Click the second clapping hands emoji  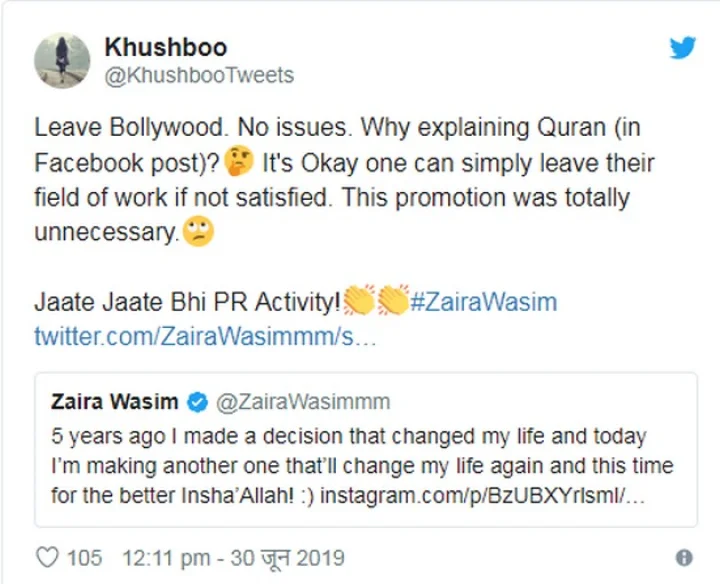point(394,300)
